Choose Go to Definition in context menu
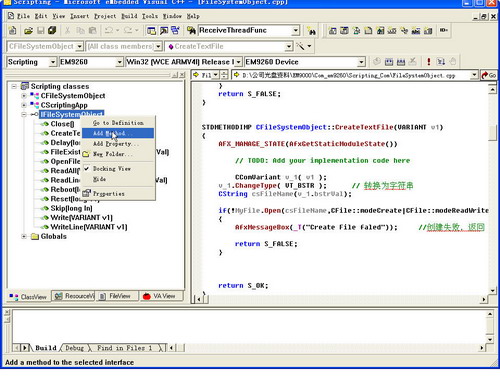 tap(118, 123)
